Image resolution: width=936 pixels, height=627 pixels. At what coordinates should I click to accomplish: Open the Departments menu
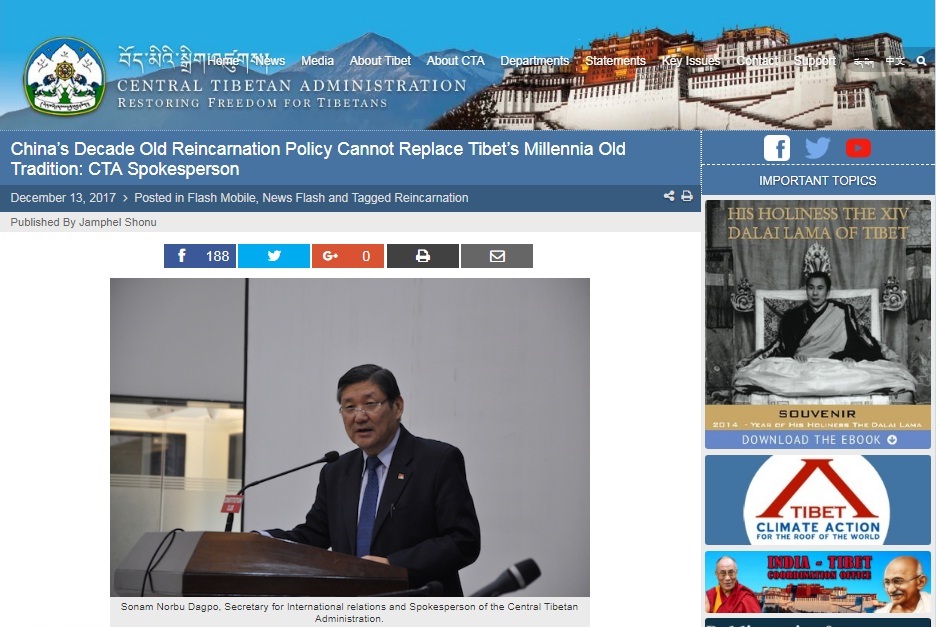[x=534, y=61]
